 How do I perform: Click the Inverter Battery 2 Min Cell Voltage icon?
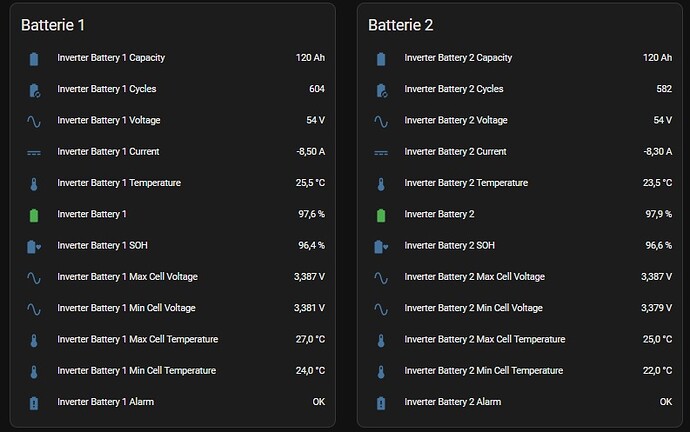[381, 309]
